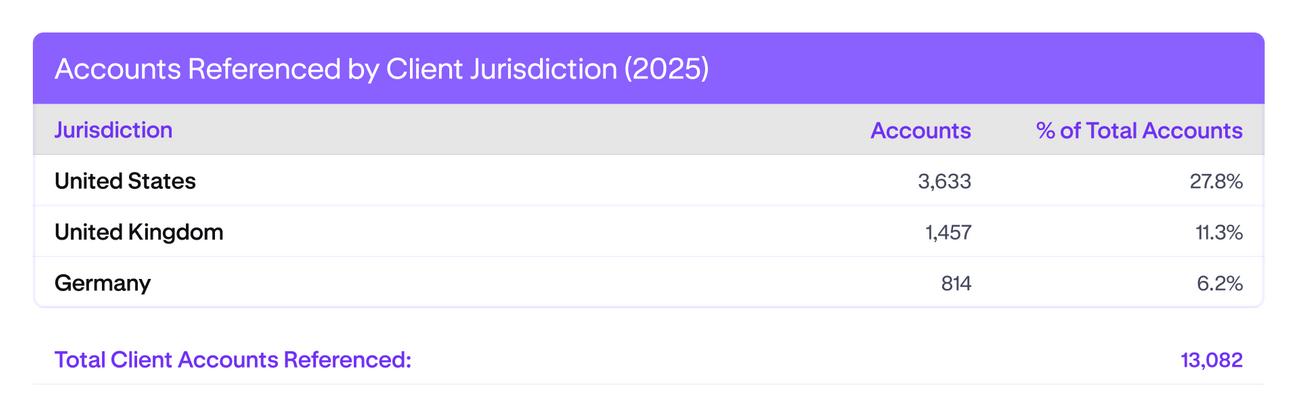Click the 13,082 total value
This screenshot has height=416, width=1300.
coord(1211,360)
